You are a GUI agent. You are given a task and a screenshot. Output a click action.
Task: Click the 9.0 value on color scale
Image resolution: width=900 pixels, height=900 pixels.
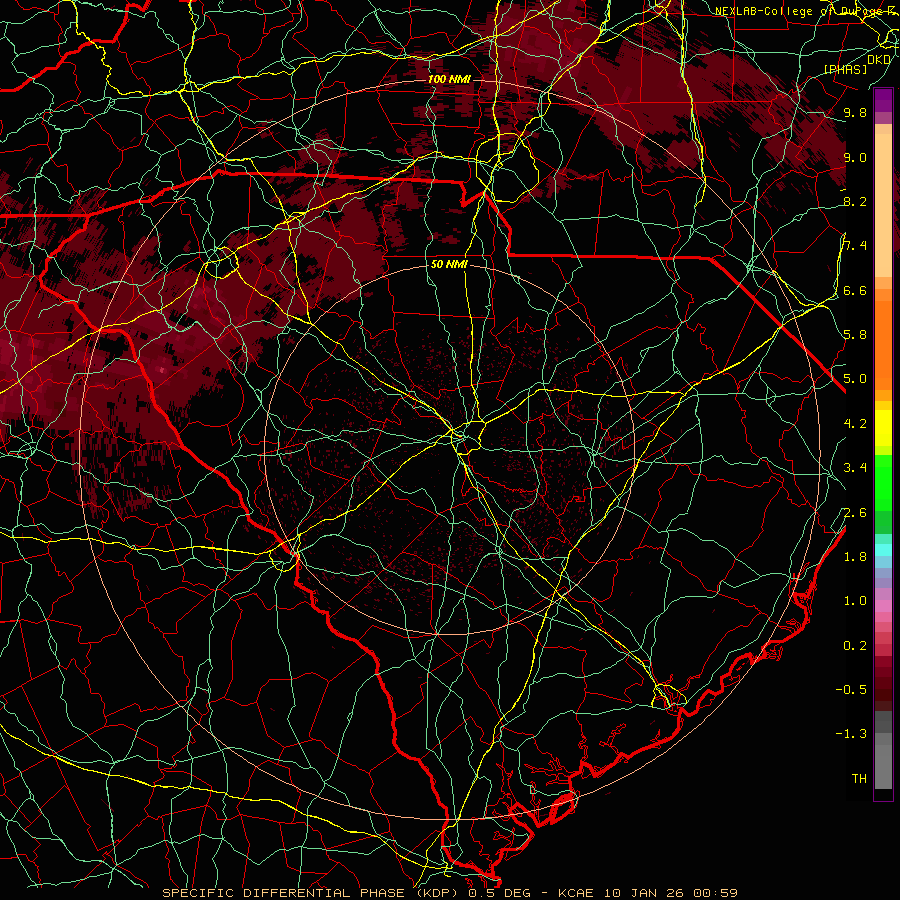[x=855, y=157]
